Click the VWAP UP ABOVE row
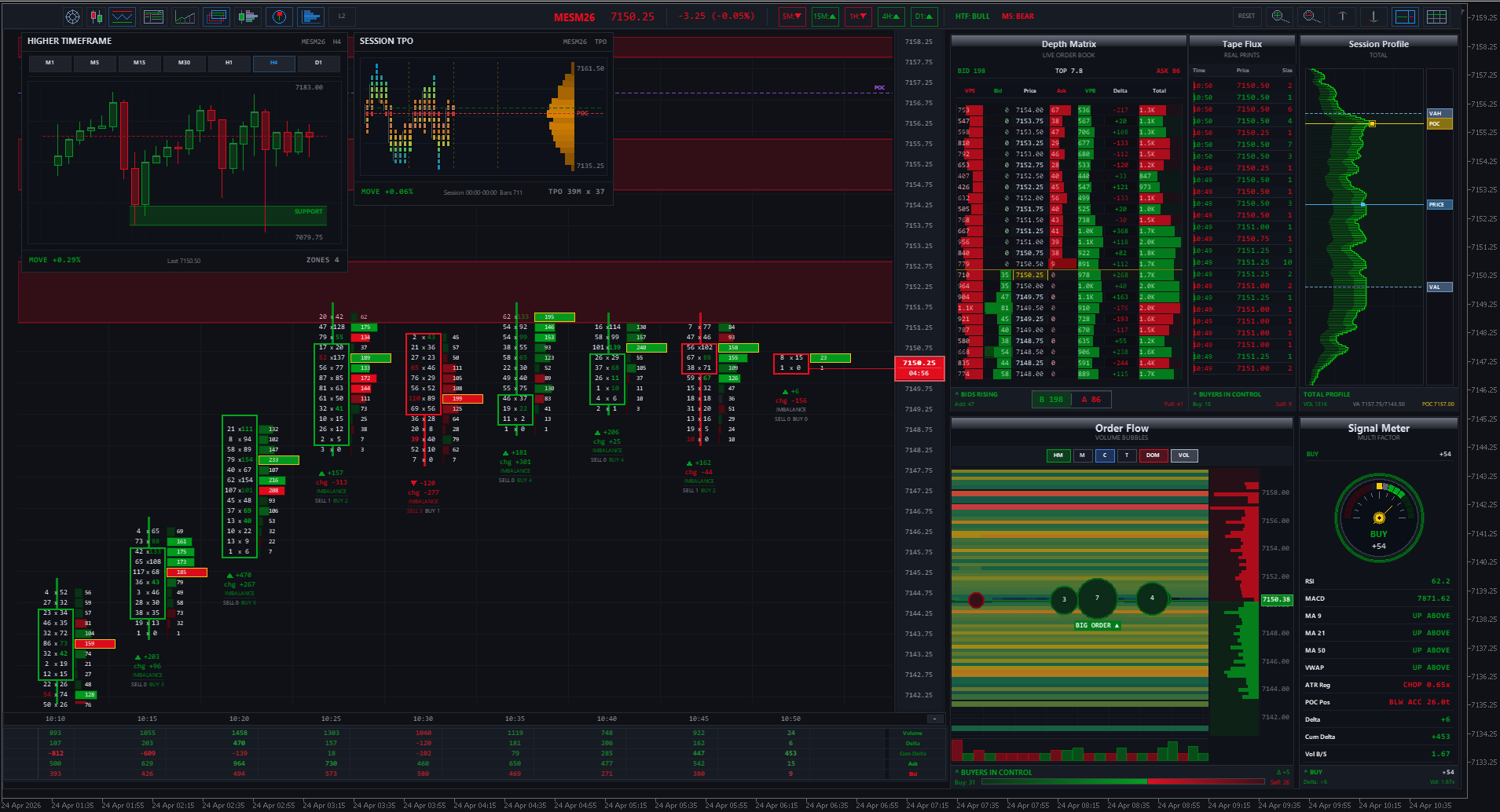This screenshot has height=812, width=1500. [x=1378, y=668]
